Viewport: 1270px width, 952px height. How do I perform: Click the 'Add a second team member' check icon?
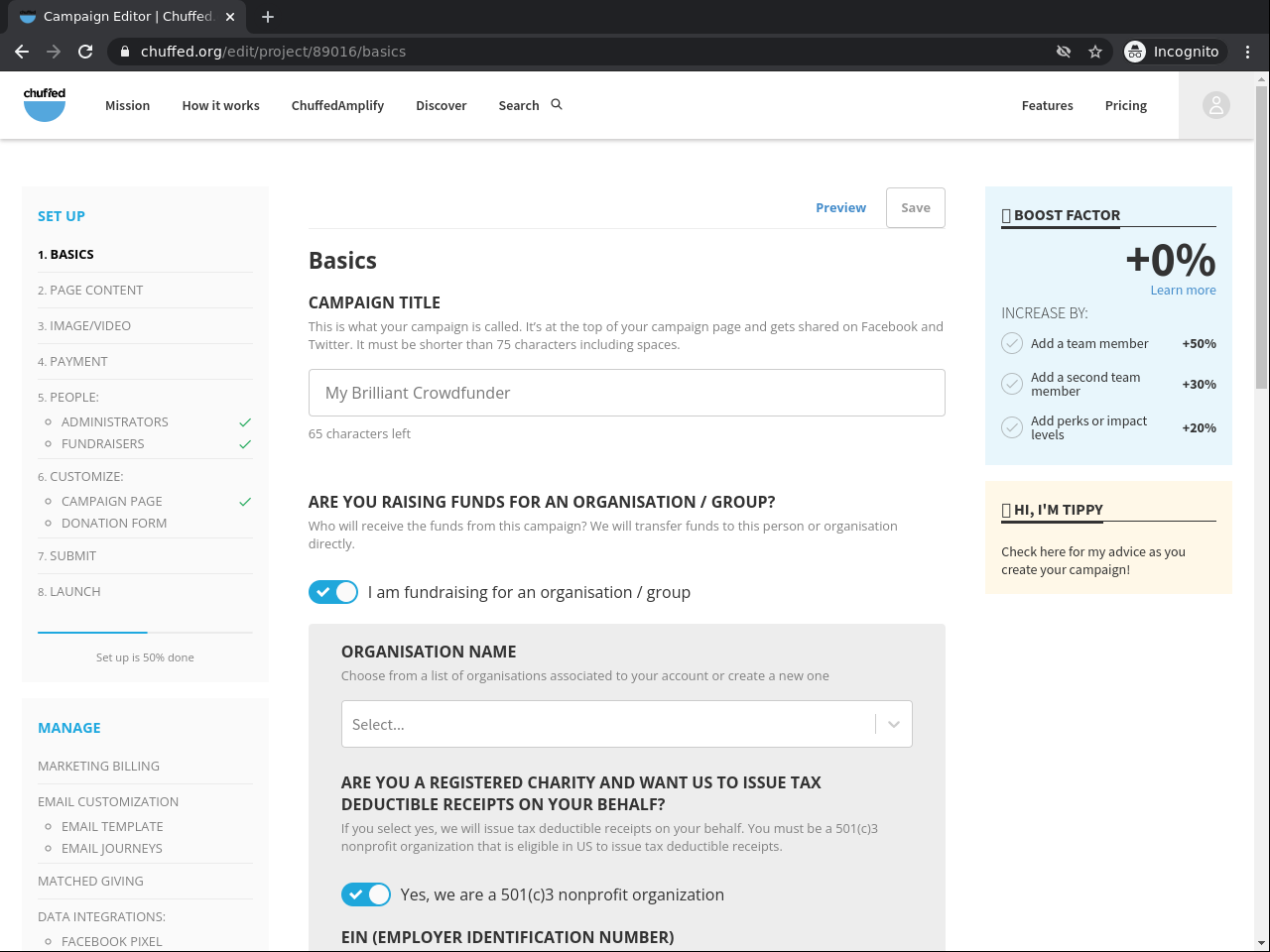1012,384
